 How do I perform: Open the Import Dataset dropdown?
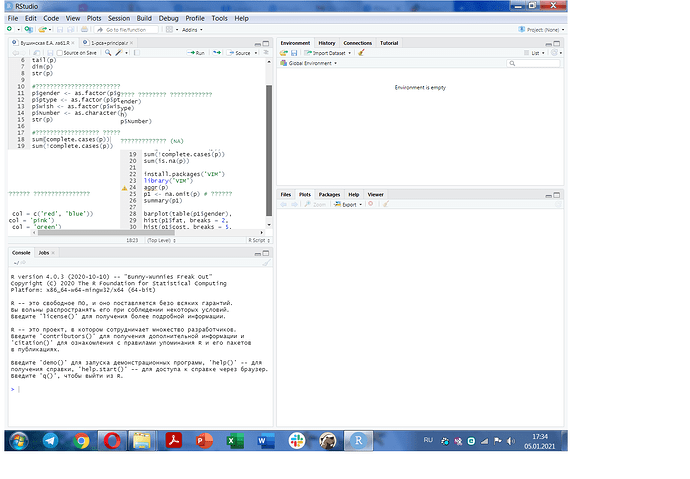328,53
